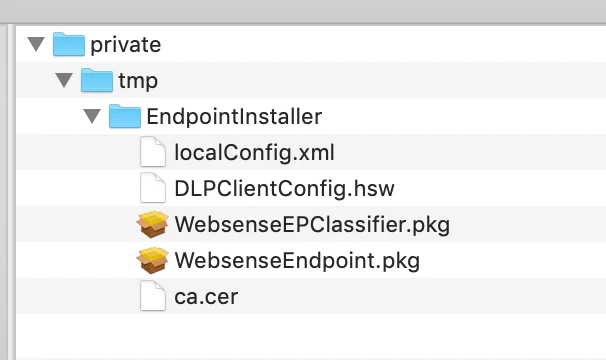Select the DLPClientConfig.hsw file name
Viewport: 606px width, 360px height.
[x=284, y=189]
